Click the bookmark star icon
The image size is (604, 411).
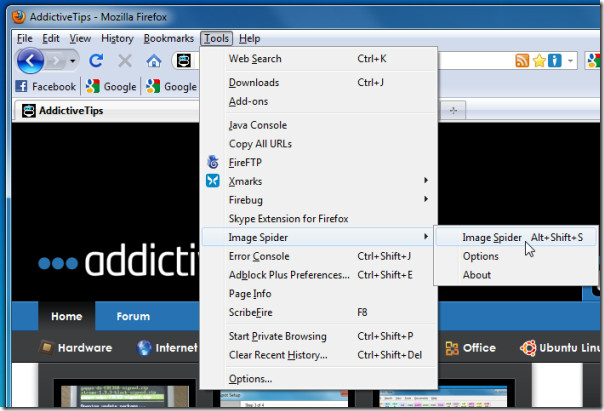pos(539,60)
